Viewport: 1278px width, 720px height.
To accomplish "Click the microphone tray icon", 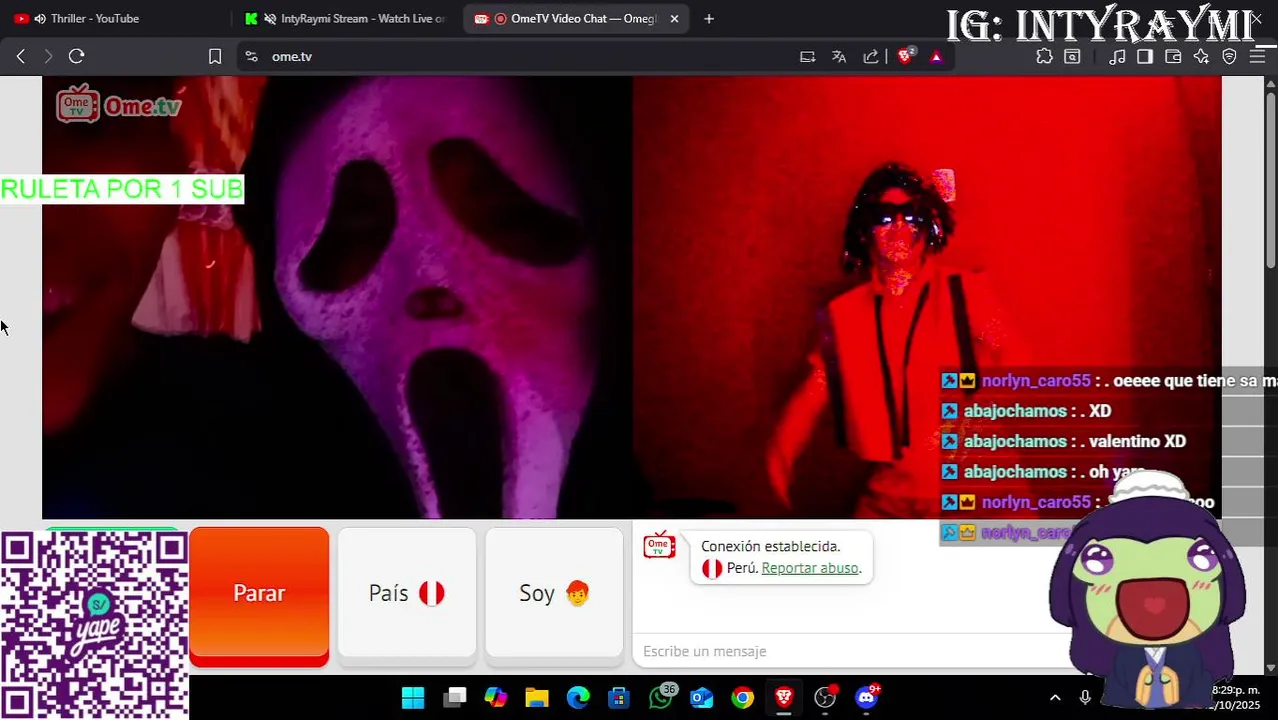I will click(x=1085, y=698).
